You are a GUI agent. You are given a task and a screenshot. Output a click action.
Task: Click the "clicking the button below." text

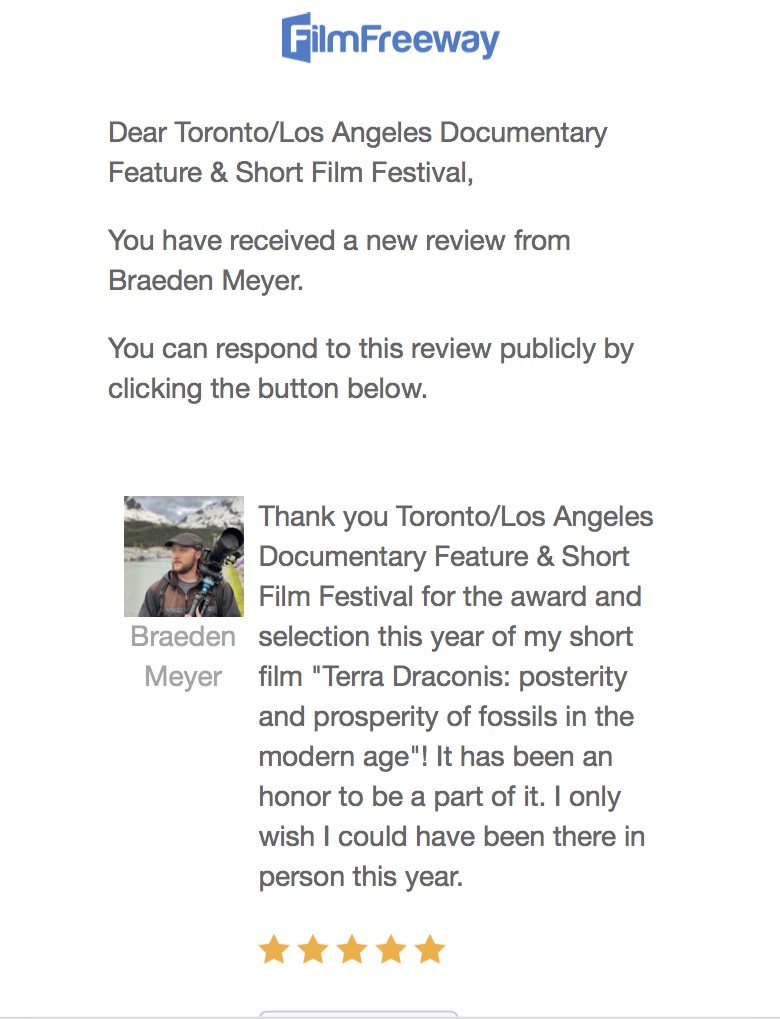pyautogui.click(x=267, y=389)
